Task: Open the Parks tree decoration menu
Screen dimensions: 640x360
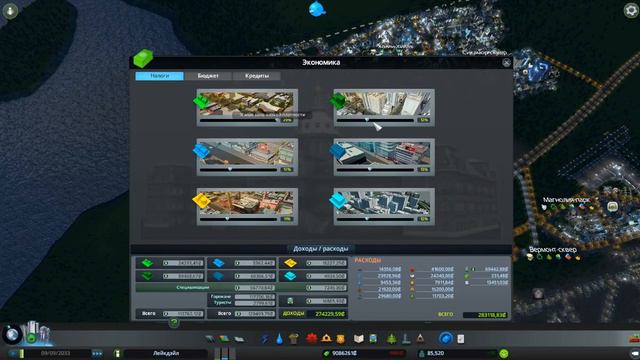Action: tap(391, 339)
